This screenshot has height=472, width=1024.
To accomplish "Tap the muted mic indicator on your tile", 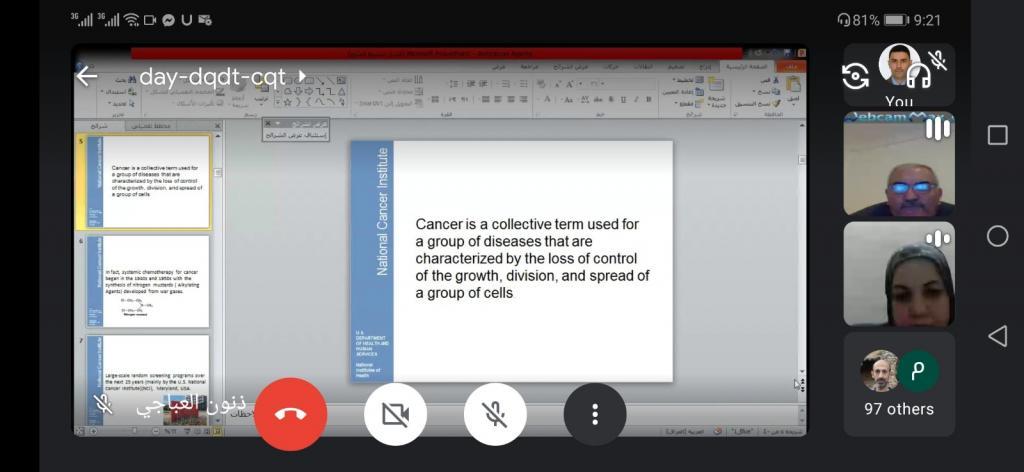I will click(938, 59).
